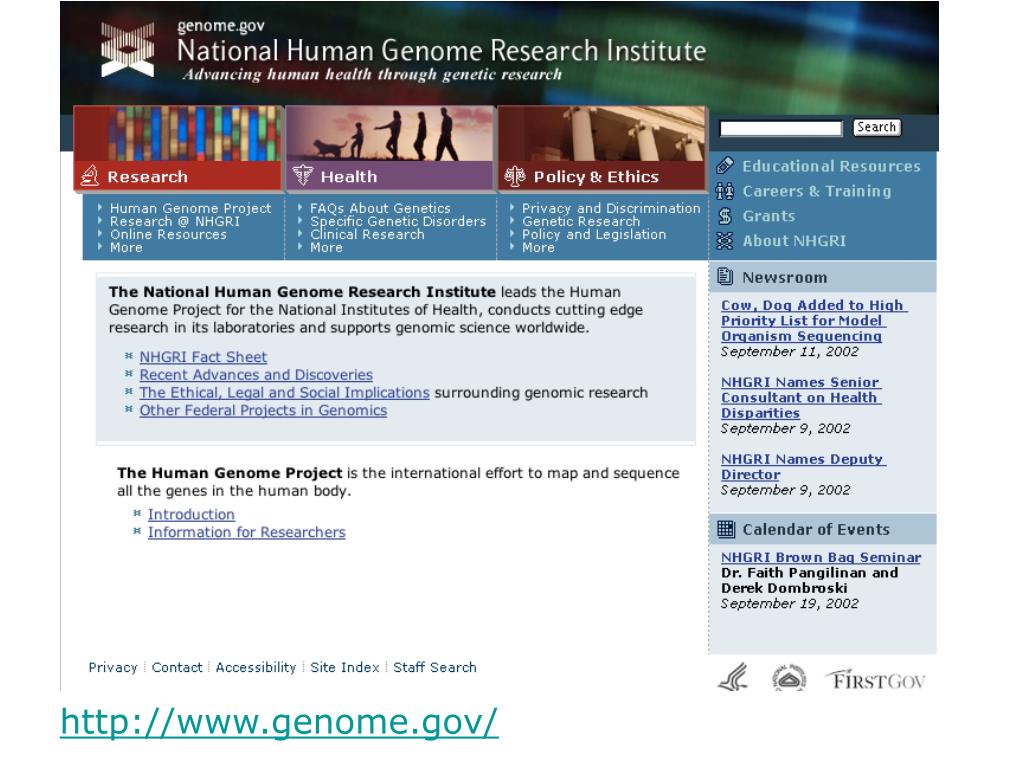
Task: Open the Research section tab
Action: pyautogui.click(x=179, y=176)
